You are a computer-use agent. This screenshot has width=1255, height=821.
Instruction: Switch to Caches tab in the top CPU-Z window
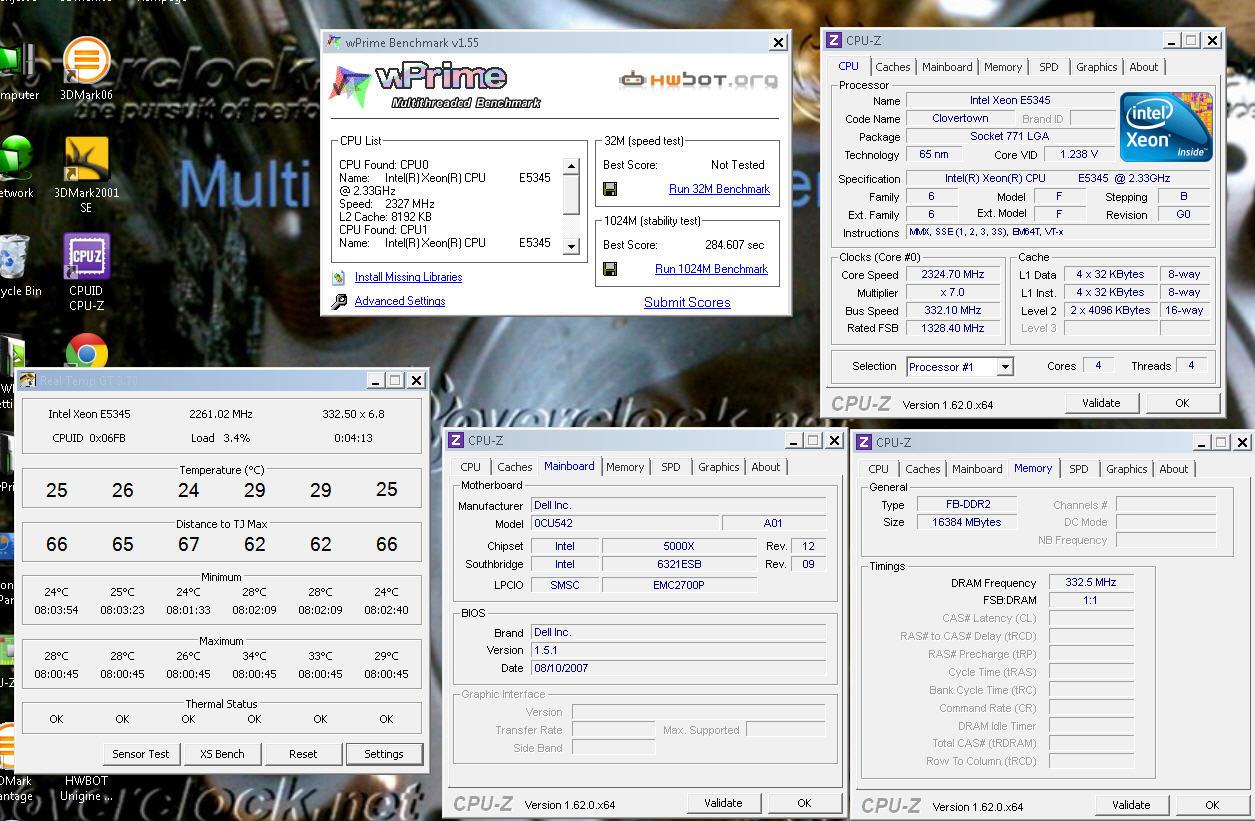pos(893,67)
